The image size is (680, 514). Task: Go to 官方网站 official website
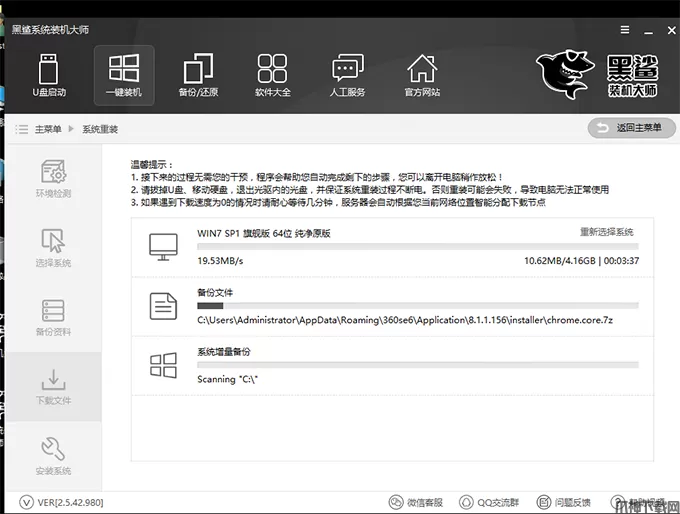[422, 75]
